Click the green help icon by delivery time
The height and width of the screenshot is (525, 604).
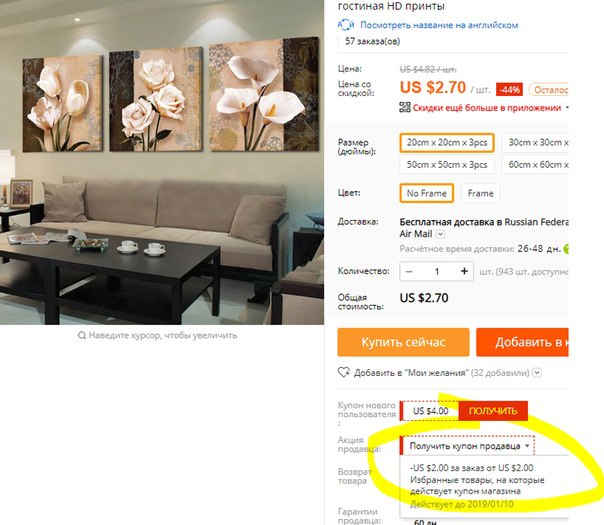(566, 249)
